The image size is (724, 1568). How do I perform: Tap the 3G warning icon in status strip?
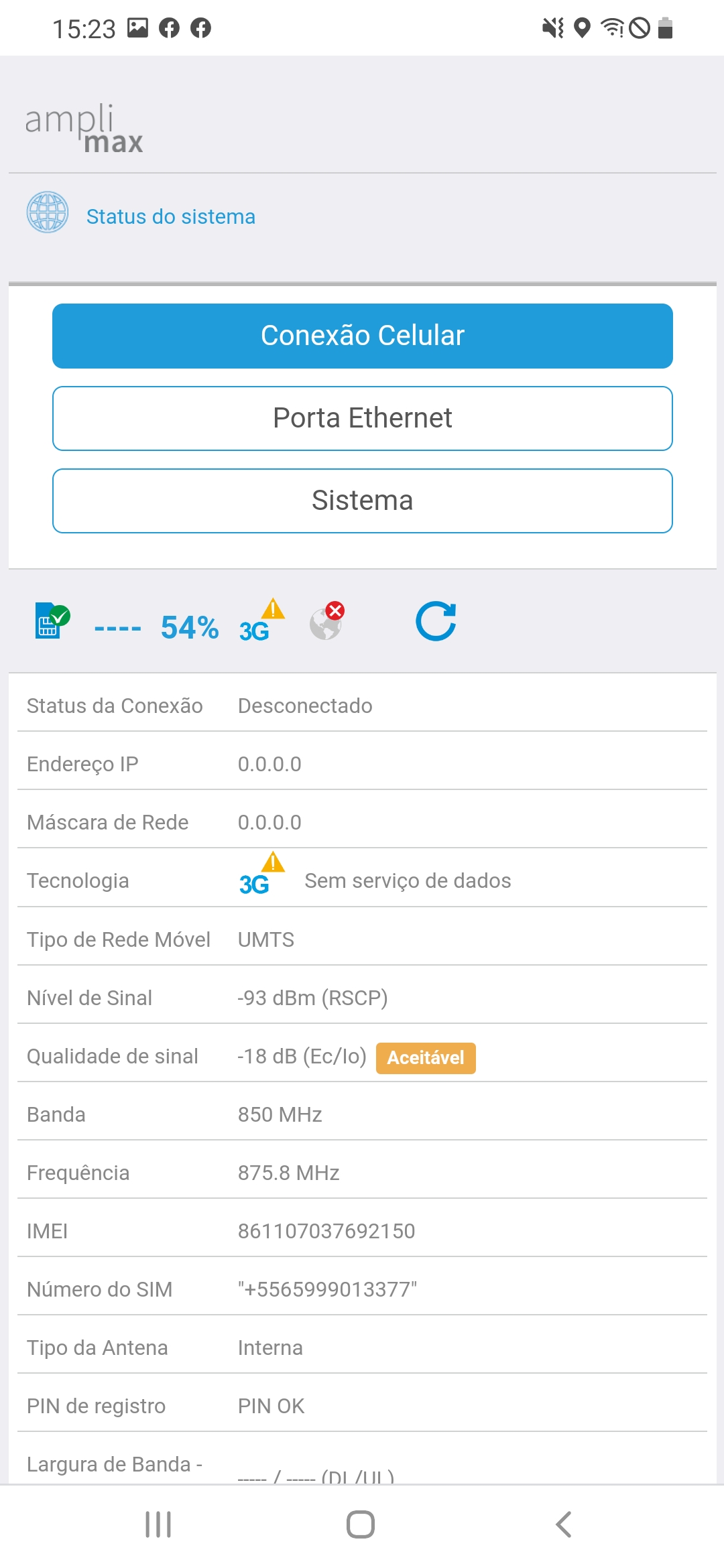point(261,621)
